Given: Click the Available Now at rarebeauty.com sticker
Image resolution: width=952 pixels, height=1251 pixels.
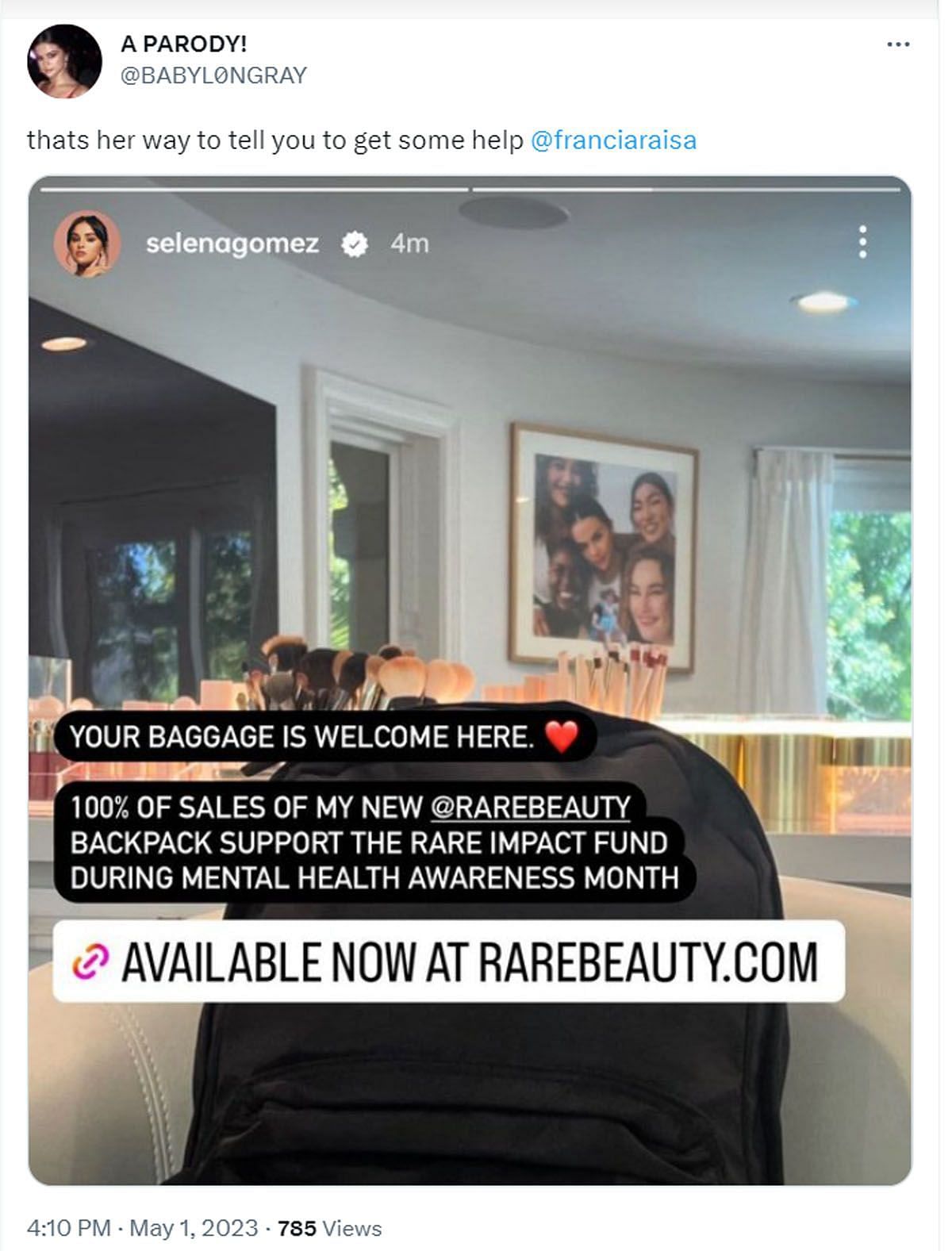Looking at the screenshot, I should coord(449,961).
